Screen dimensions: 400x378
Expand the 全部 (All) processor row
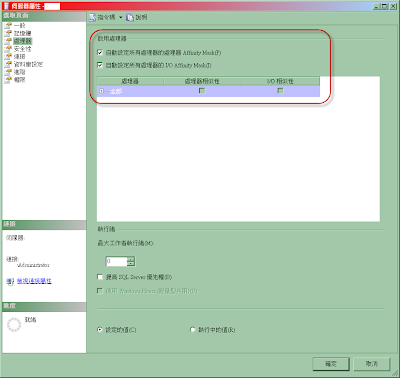(102, 91)
